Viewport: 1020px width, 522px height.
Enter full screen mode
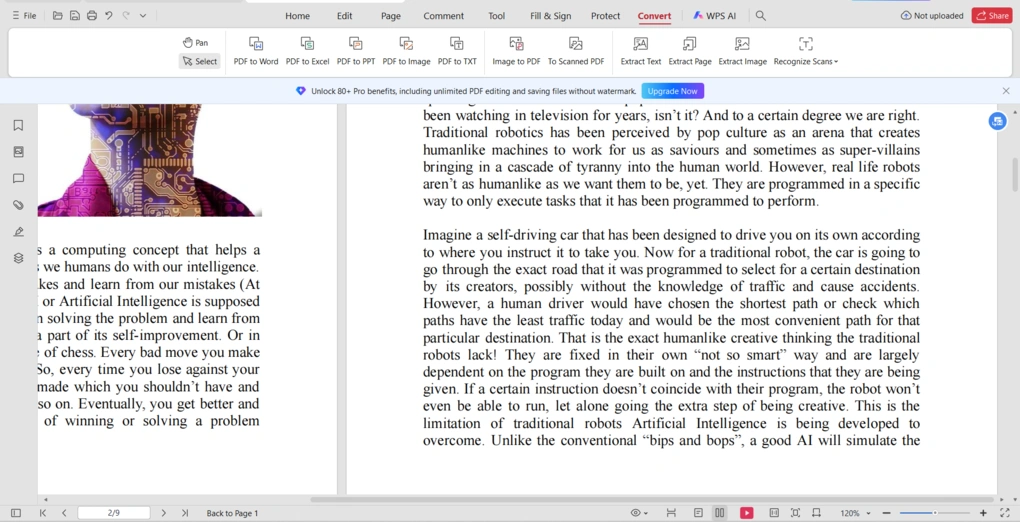(x=1004, y=513)
